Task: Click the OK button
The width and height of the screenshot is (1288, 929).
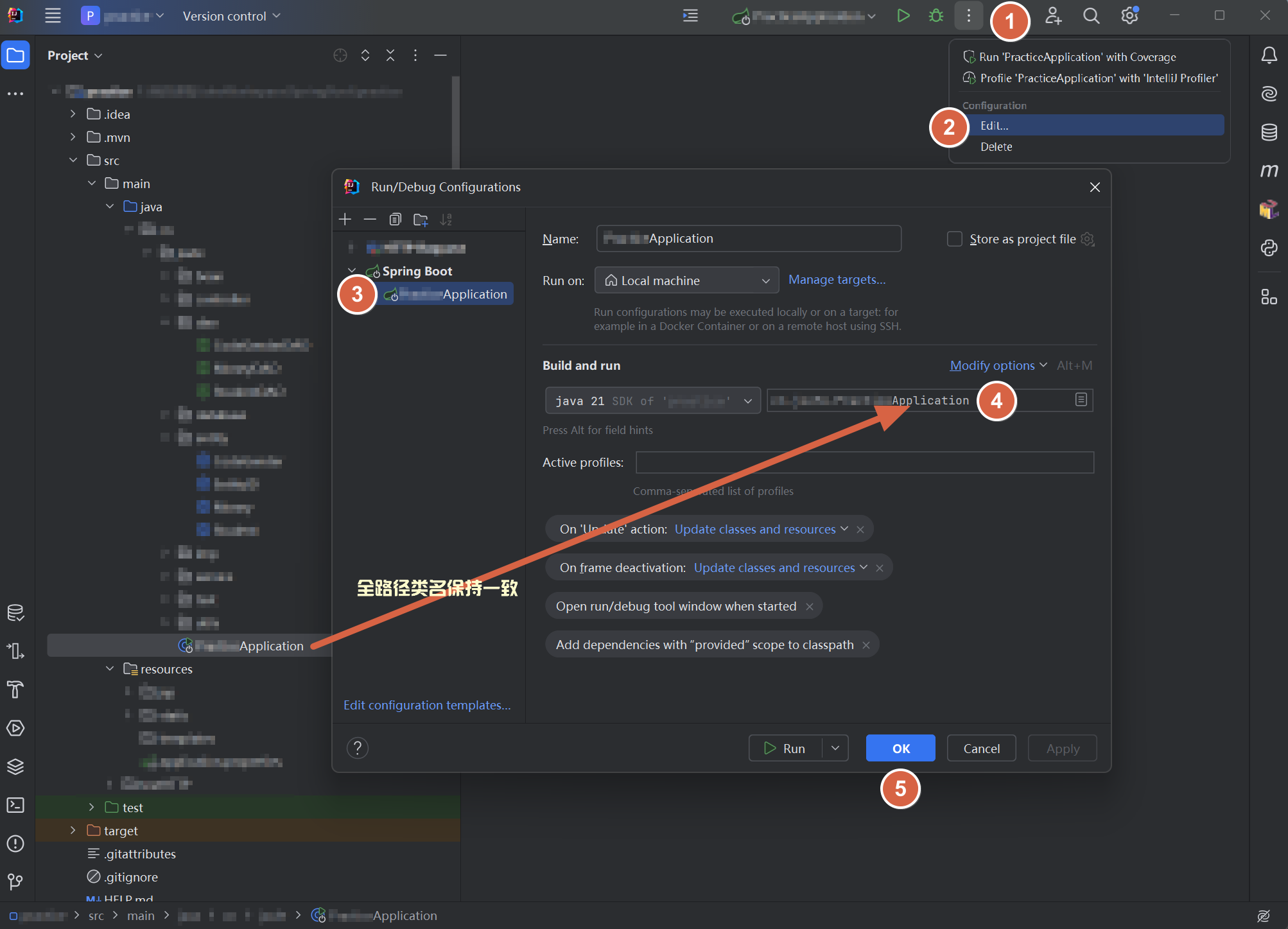Action: click(x=900, y=749)
